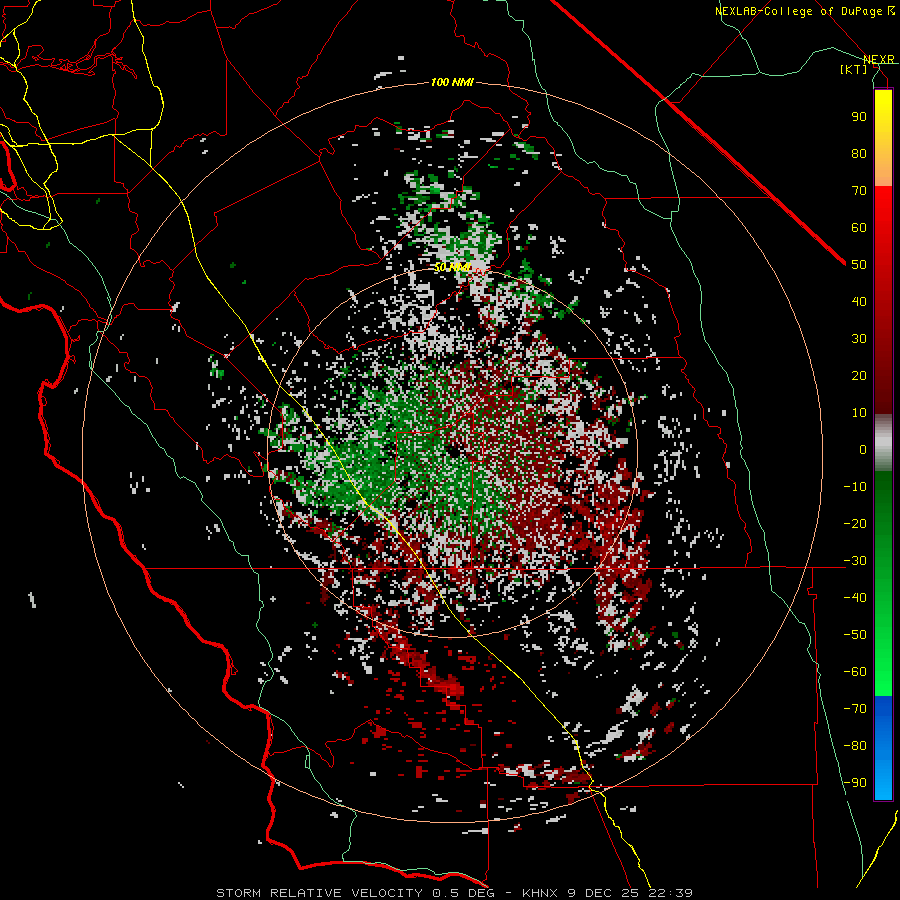Select the -20 value on the velocity scale
This screenshot has width=900, height=900.
click(855, 523)
